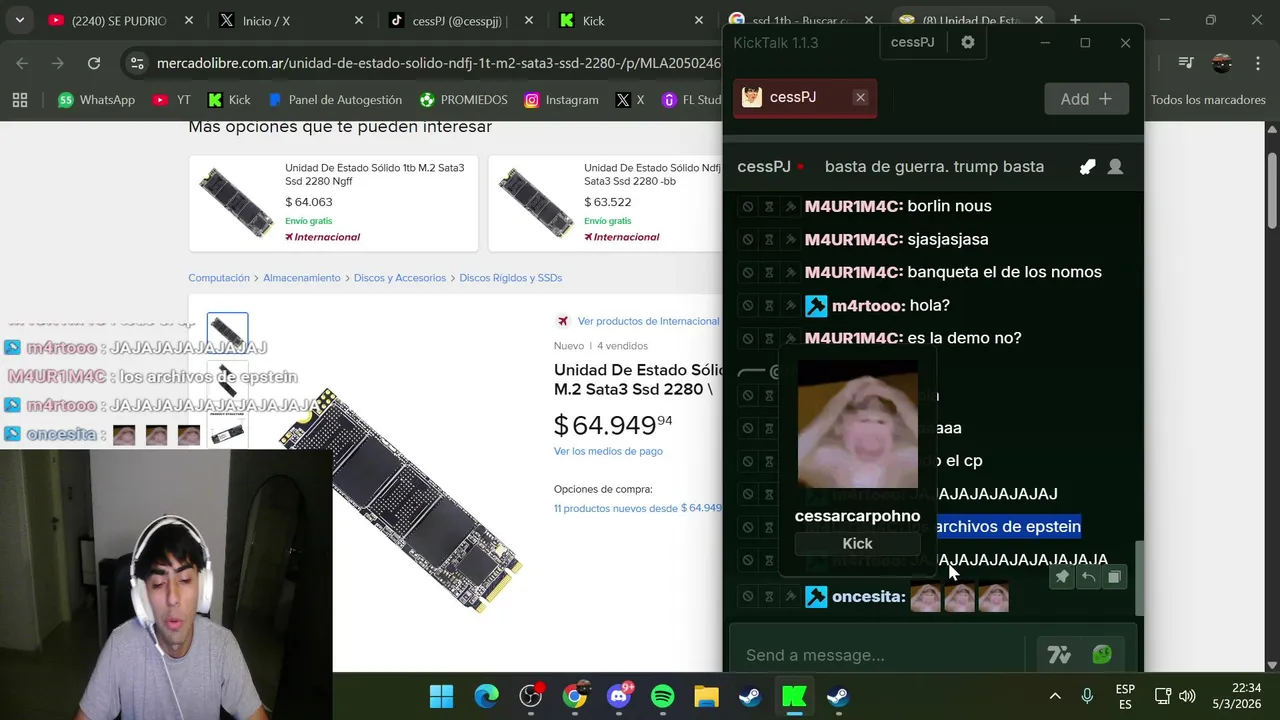Copy hovered message via copy button

(x=1114, y=577)
